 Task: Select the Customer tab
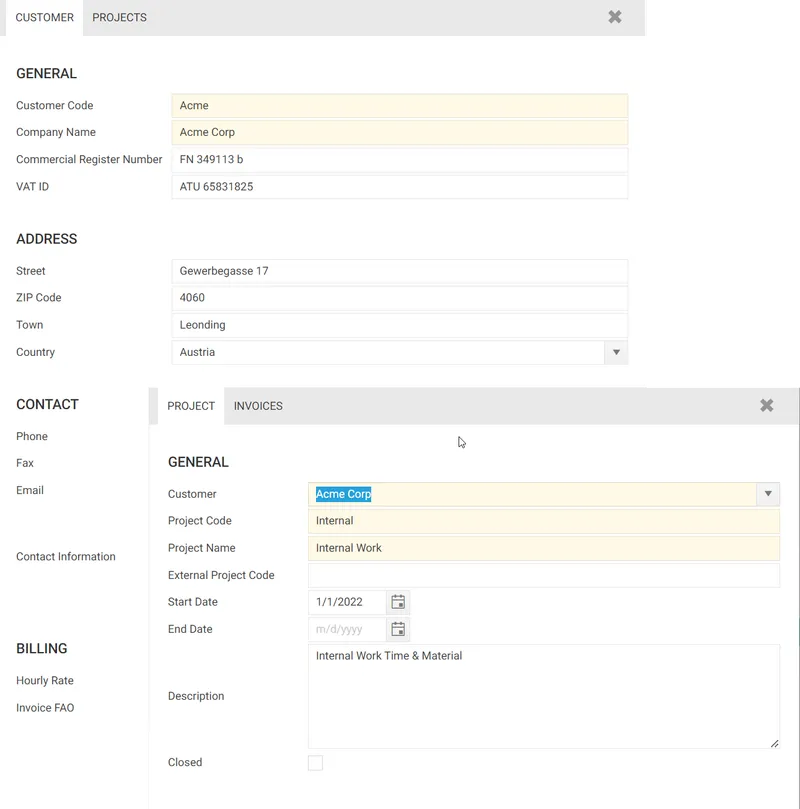click(44, 17)
